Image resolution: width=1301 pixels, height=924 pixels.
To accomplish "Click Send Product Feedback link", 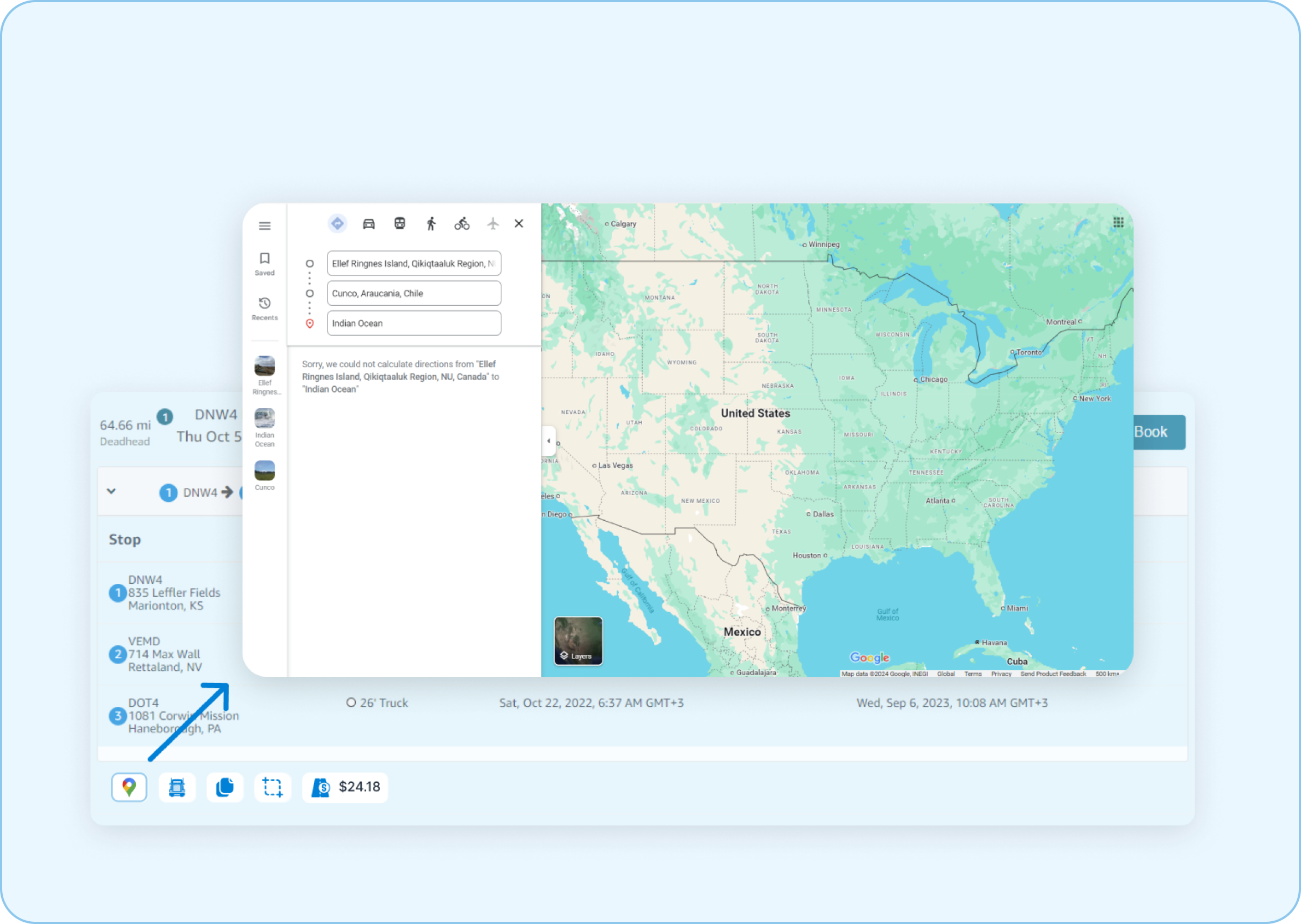I will click(1053, 674).
